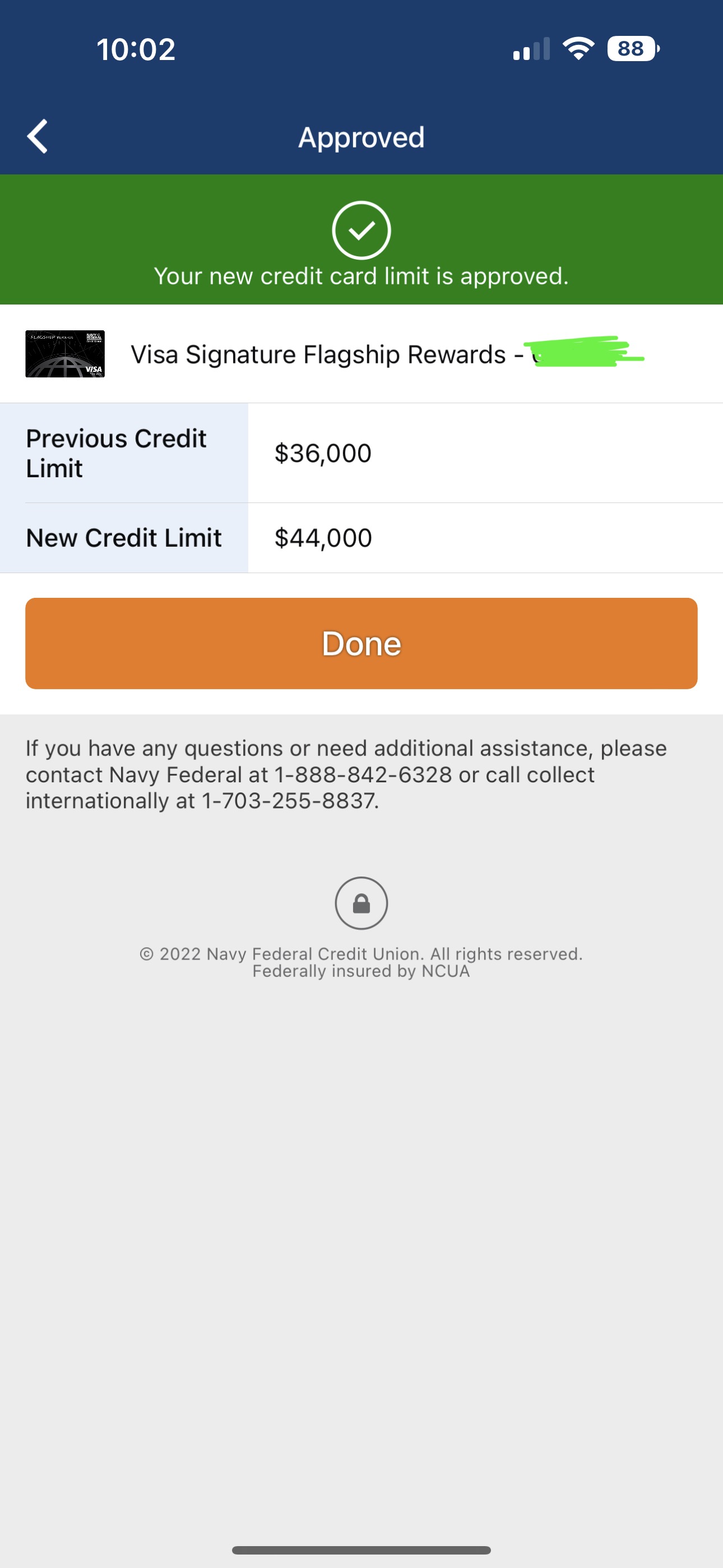
Task: Tap the Visa Signature Flagship Rewards name
Action: (x=318, y=354)
